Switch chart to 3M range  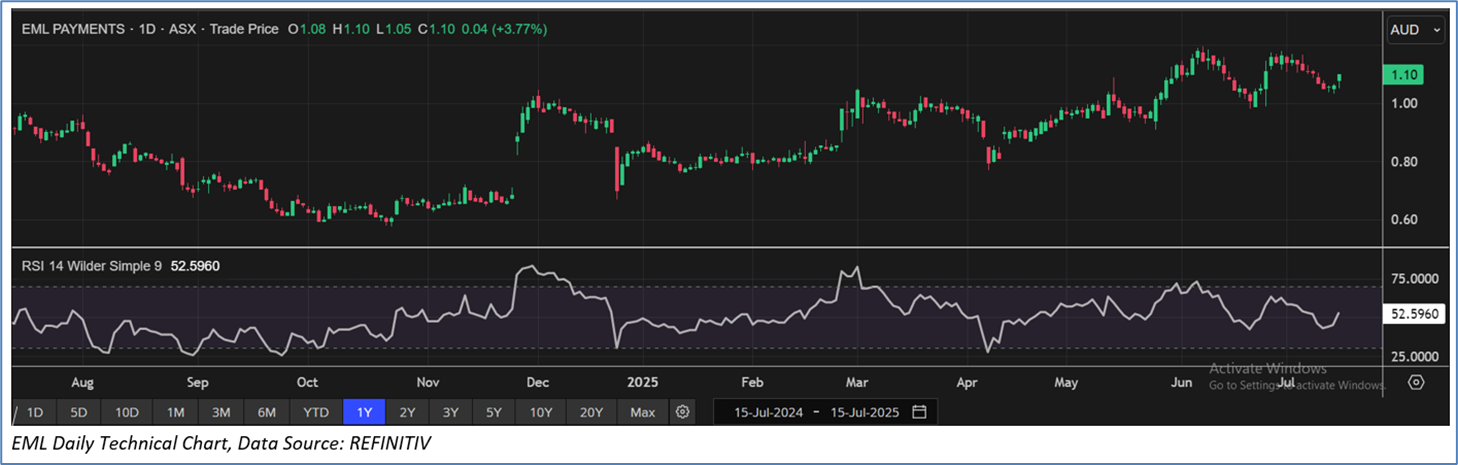[221, 412]
